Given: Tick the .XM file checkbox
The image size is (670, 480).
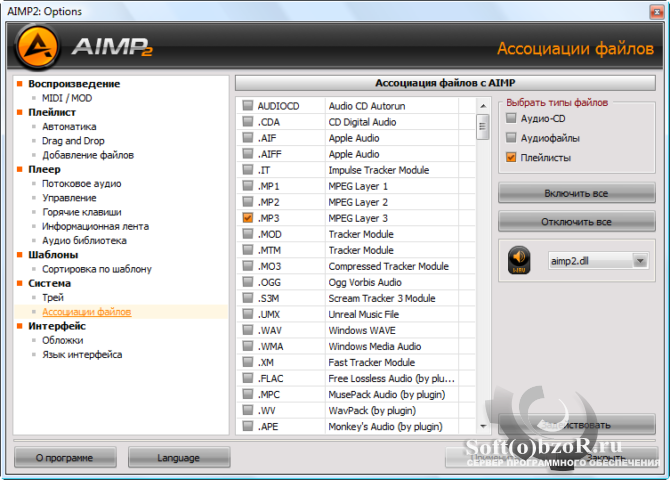Looking at the screenshot, I should coord(248,362).
